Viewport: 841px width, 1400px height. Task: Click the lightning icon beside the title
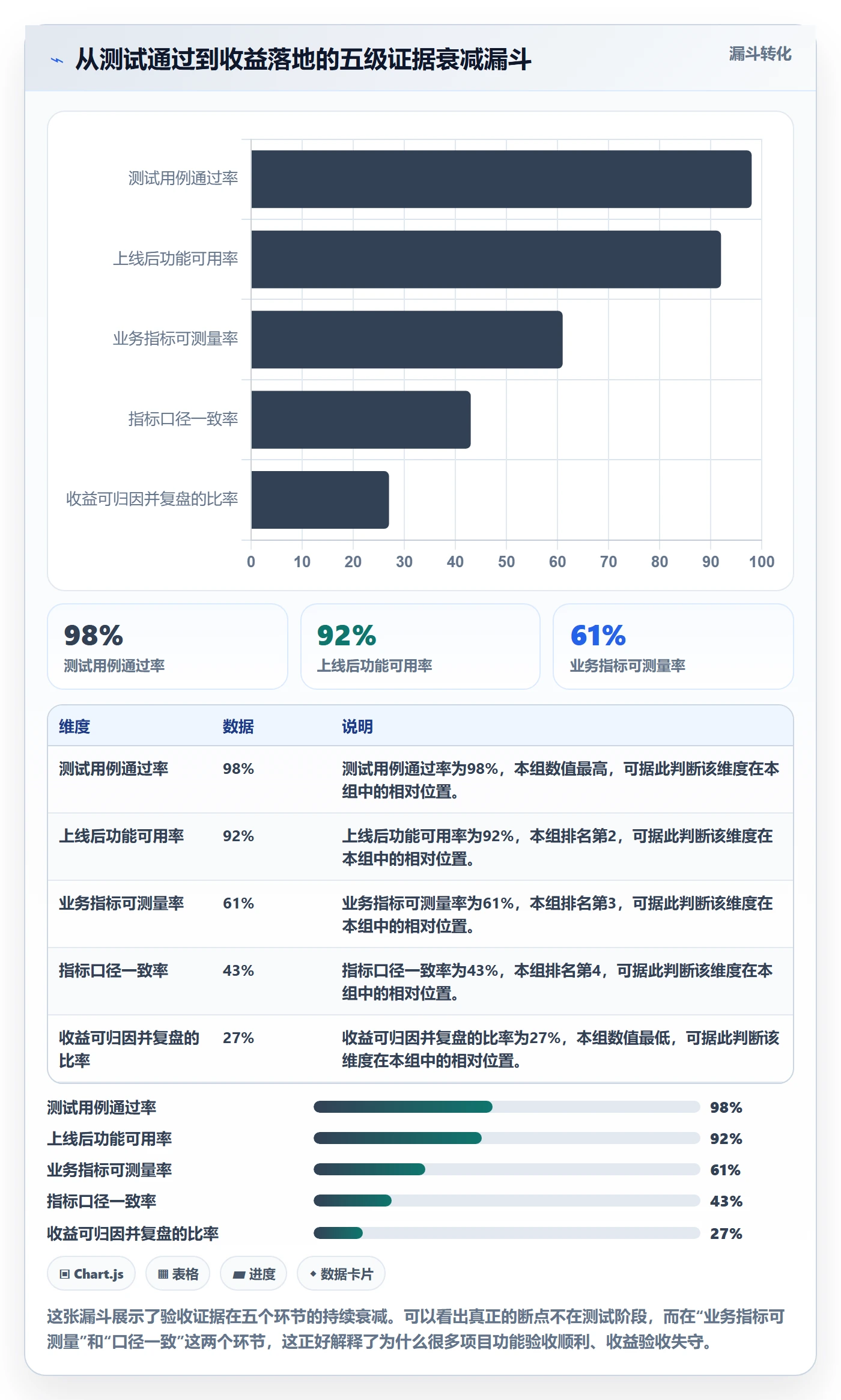point(57,60)
